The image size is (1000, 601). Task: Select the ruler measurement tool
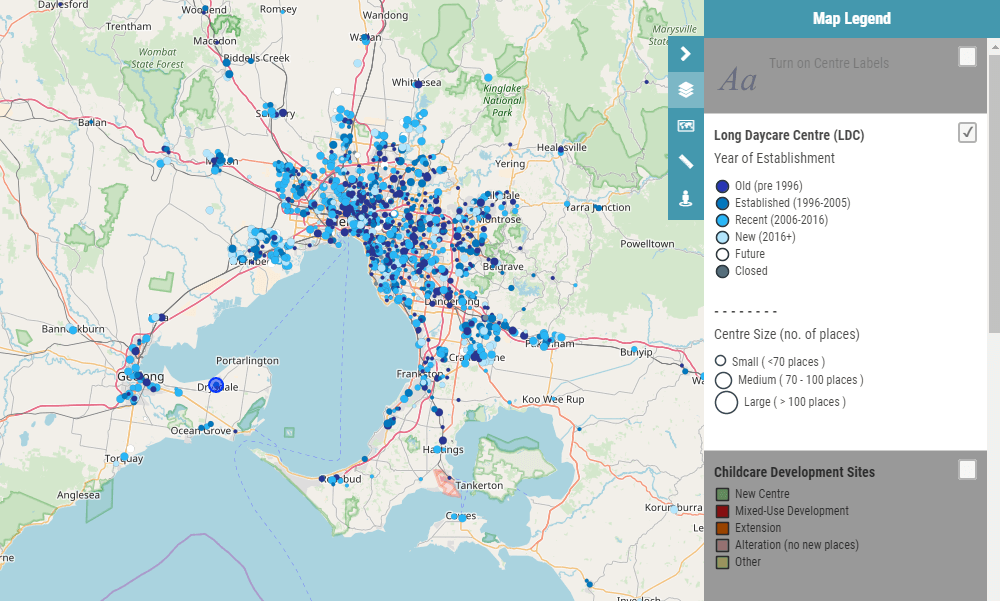click(685, 162)
